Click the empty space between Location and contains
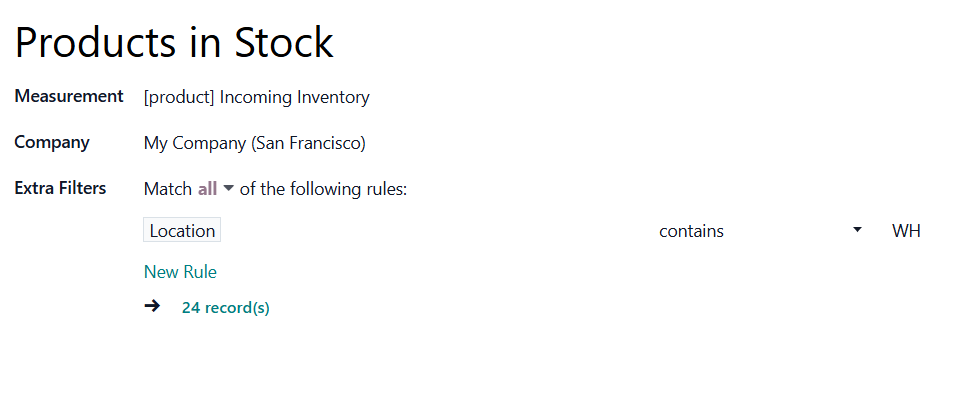 tap(438, 231)
